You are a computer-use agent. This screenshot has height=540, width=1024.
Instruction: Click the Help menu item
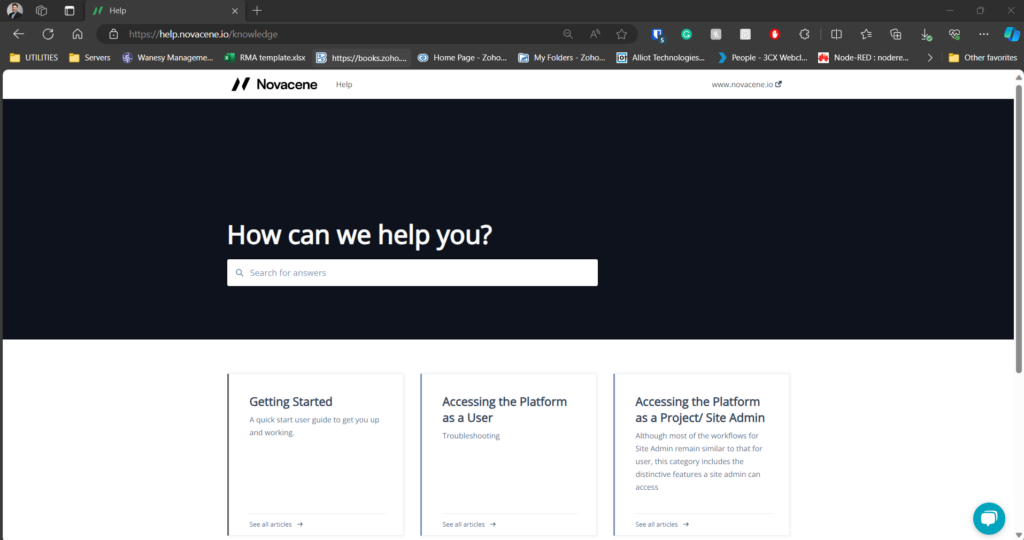click(344, 85)
